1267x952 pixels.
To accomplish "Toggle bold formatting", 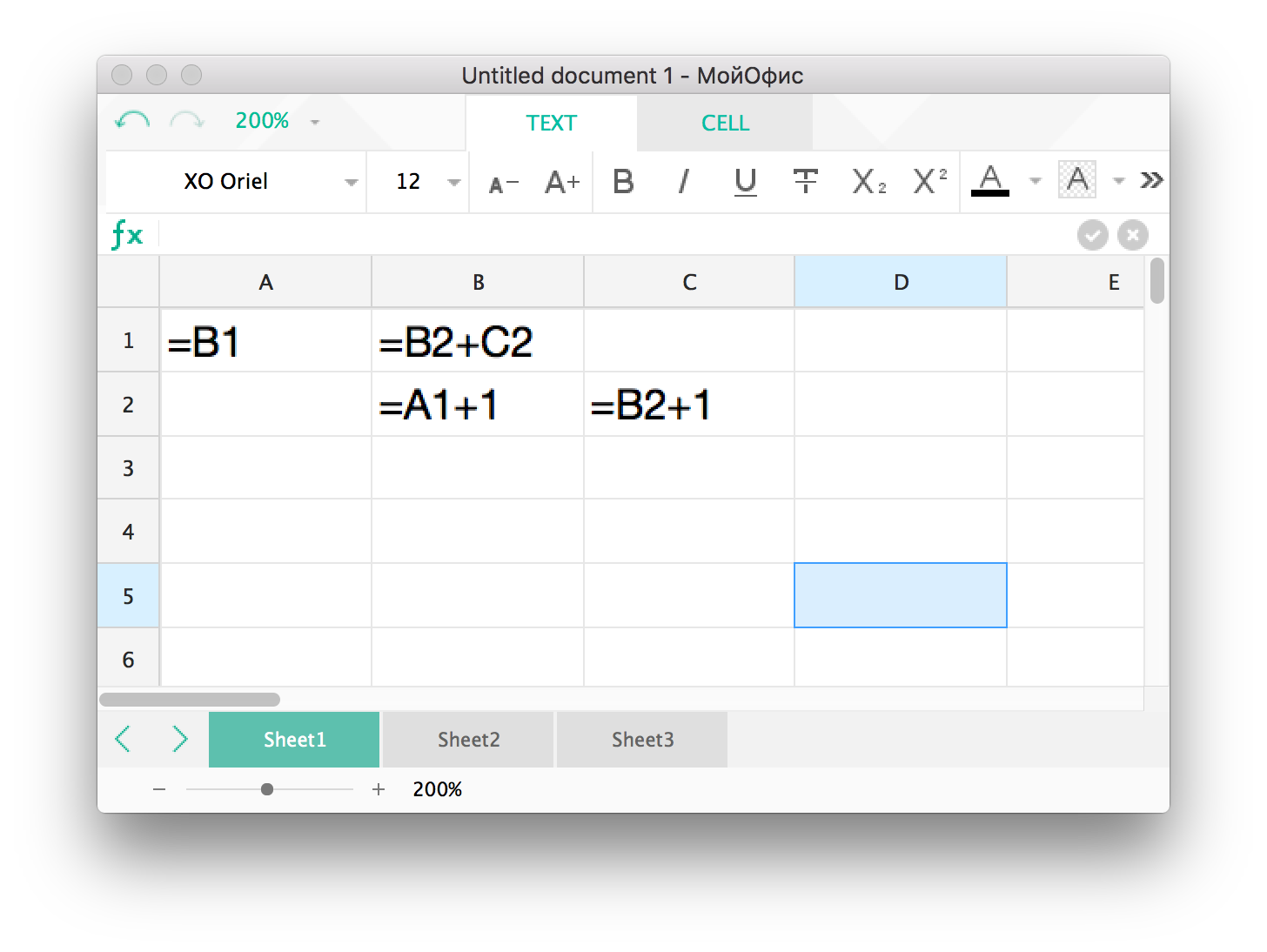I will point(623,181).
